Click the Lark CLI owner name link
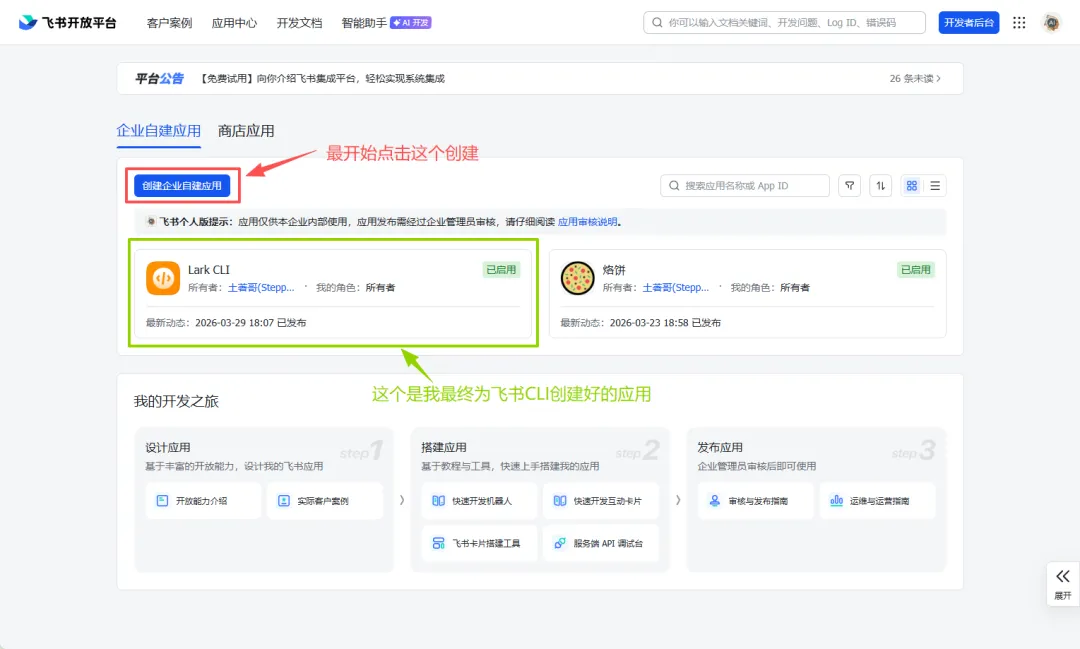This screenshot has height=649, width=1080. 261,287
